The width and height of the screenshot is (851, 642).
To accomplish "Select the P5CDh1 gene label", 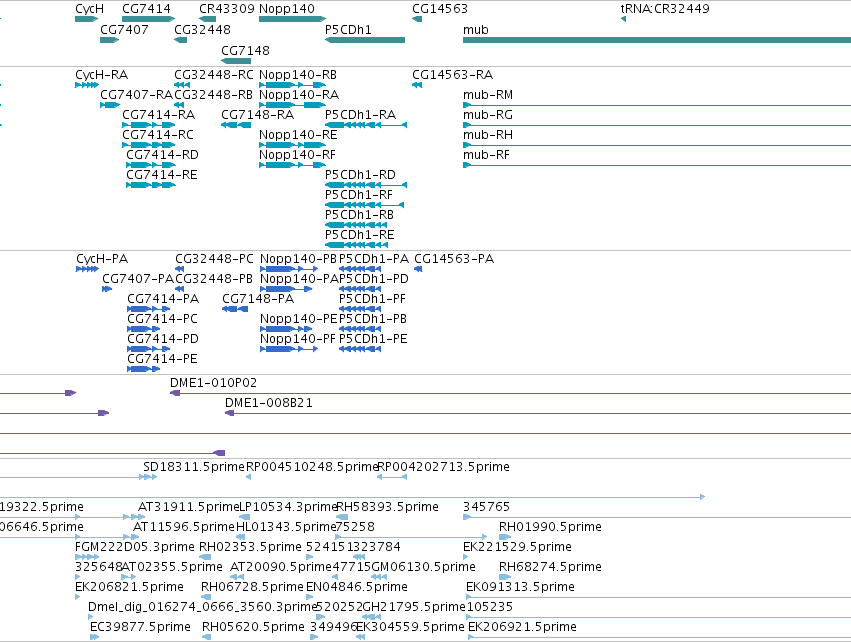I will (348, 30).
